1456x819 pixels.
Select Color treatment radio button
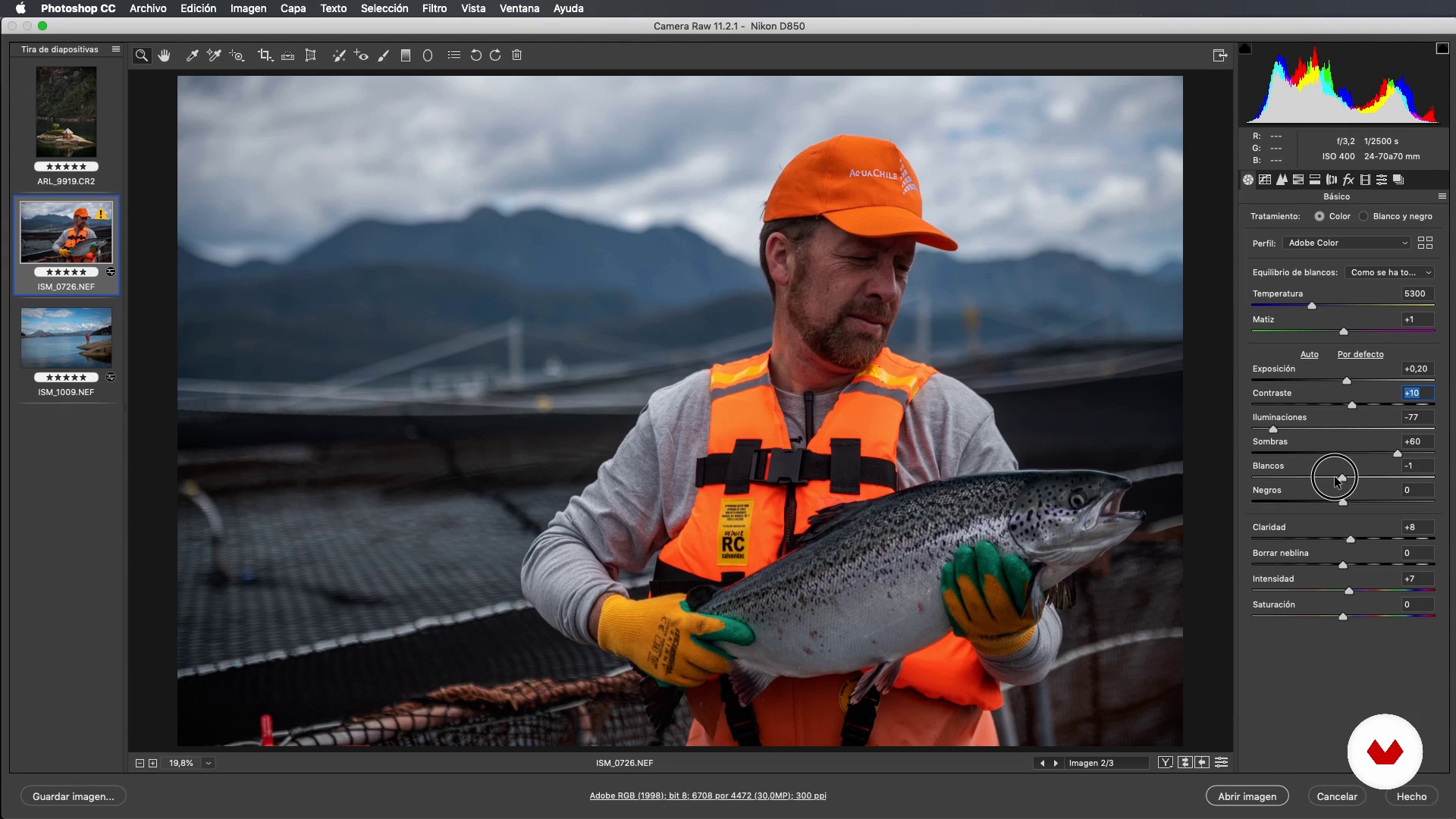click(x=1319, y=216)
